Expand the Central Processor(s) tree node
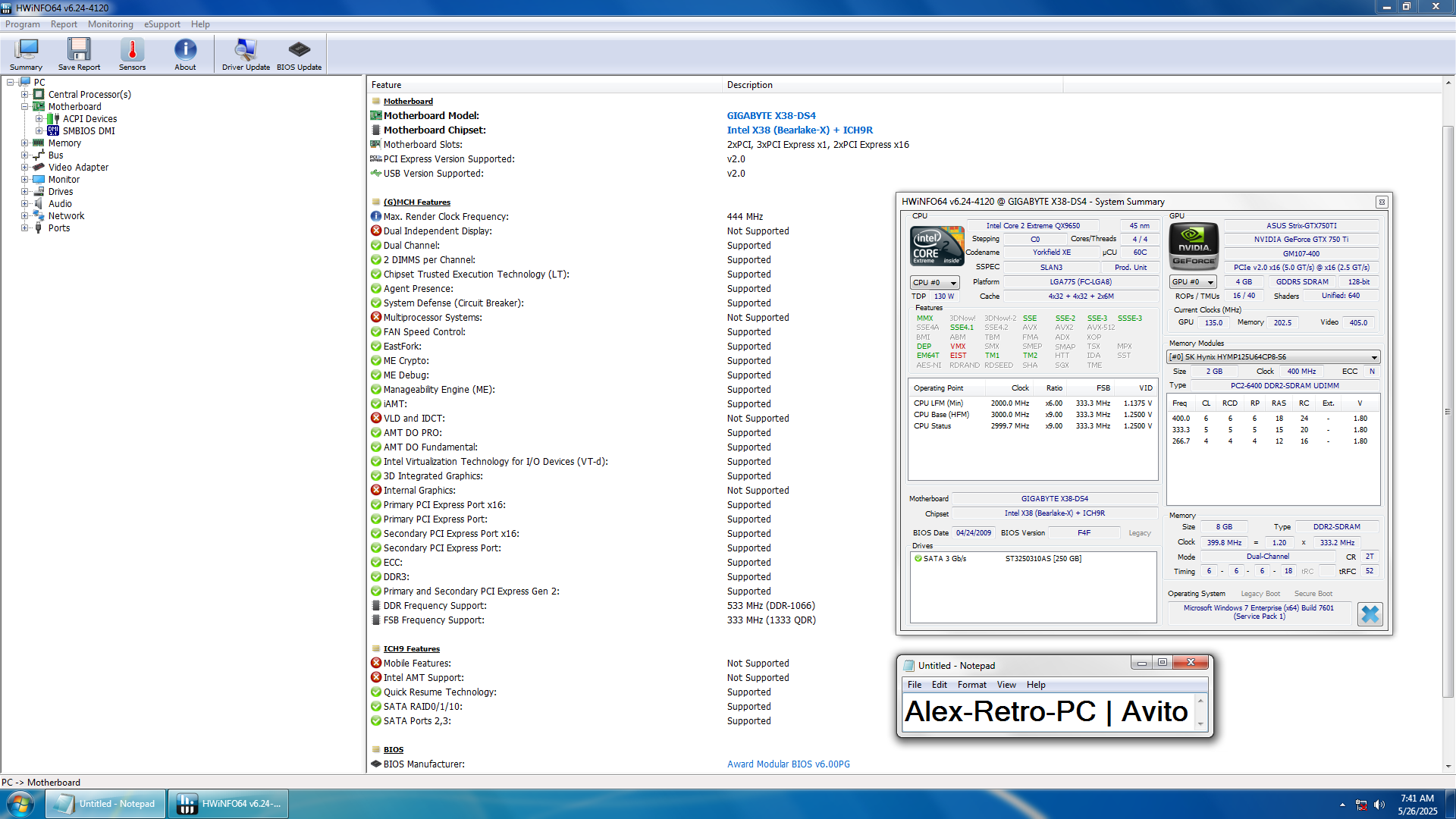The image size is (1456, 819). pyautogui.click(x=24, y=95)
